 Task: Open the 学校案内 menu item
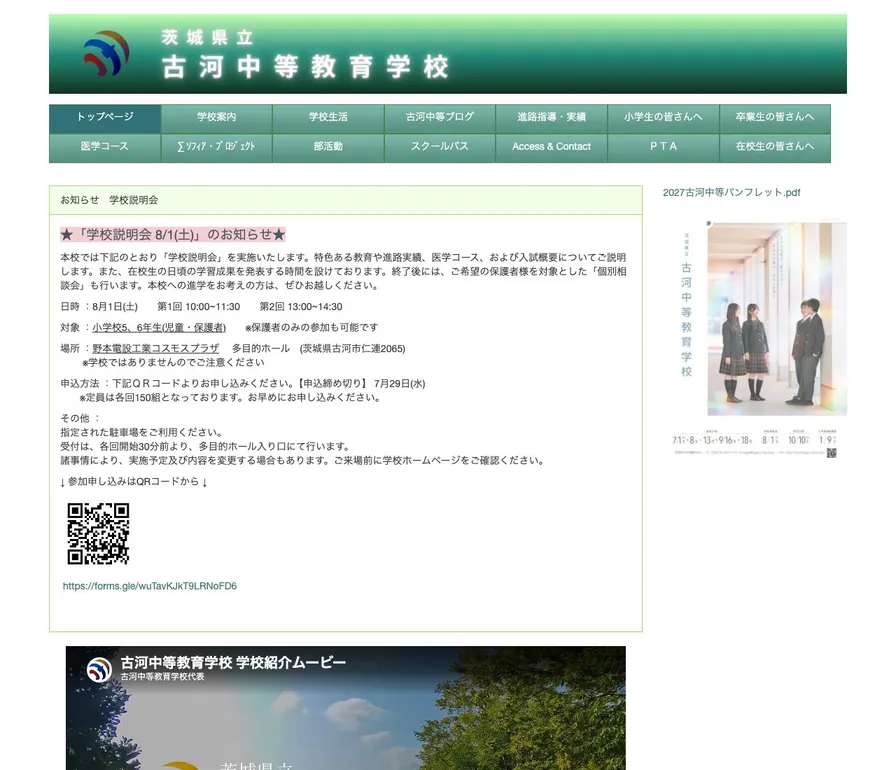pos(217,117)
